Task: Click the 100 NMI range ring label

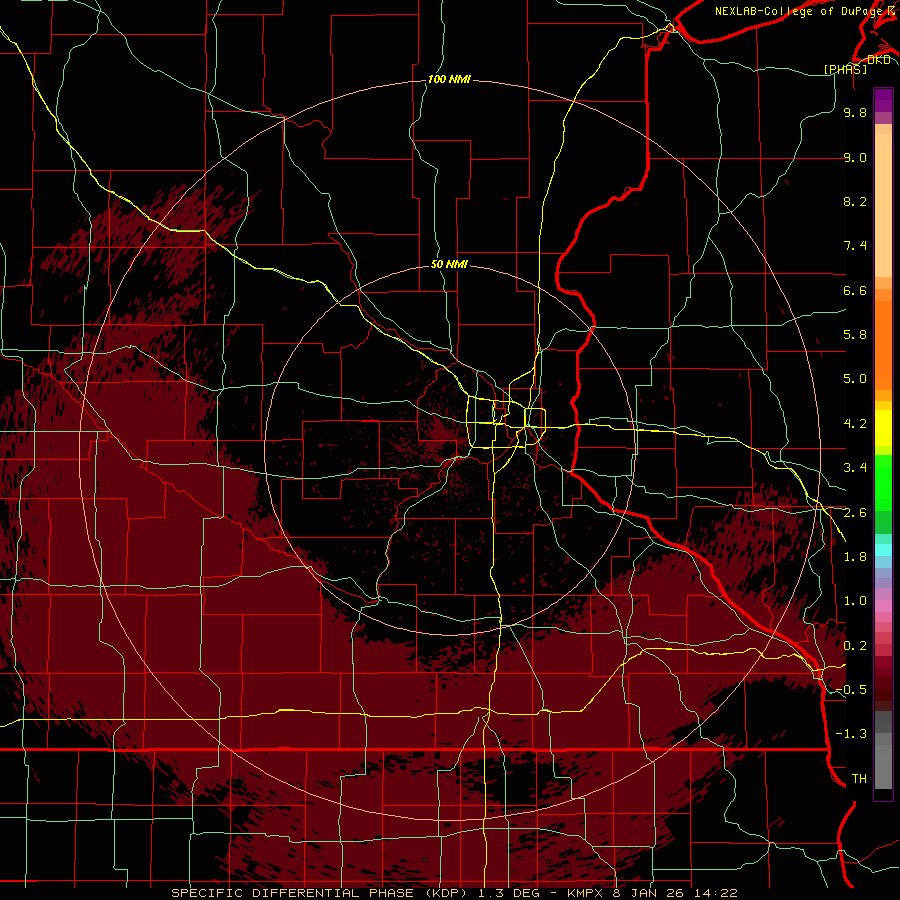Action: pos(449,79)
